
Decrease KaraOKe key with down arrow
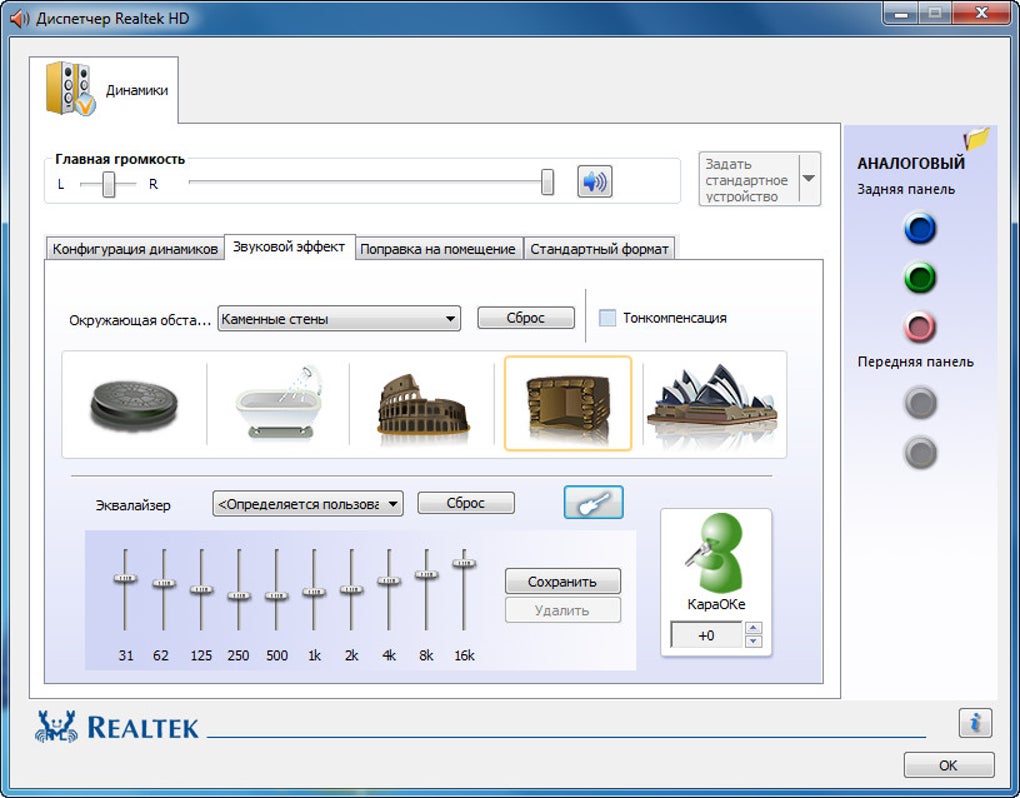[x=753, y=641]
